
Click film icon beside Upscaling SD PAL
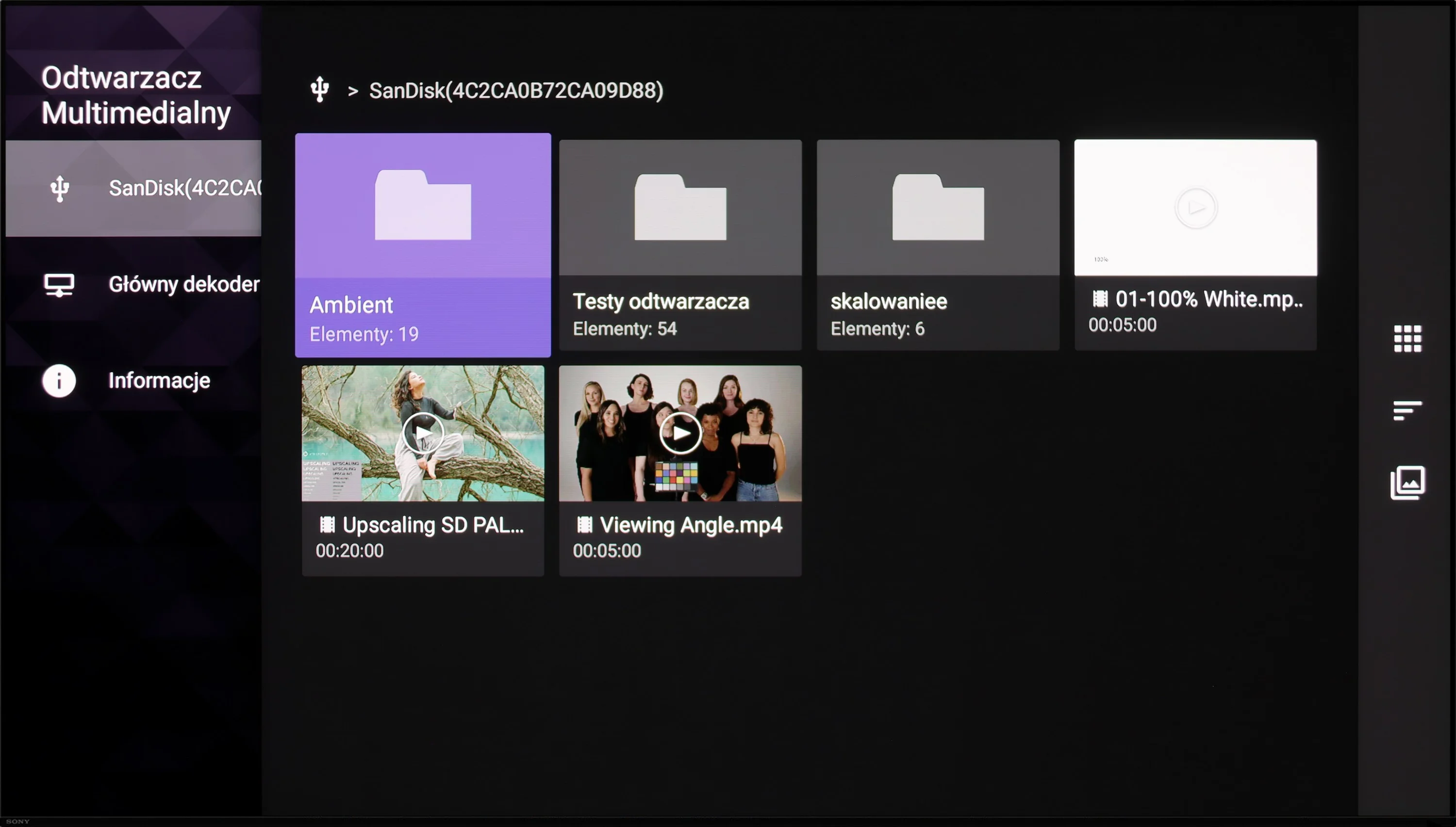coord(327,524)
